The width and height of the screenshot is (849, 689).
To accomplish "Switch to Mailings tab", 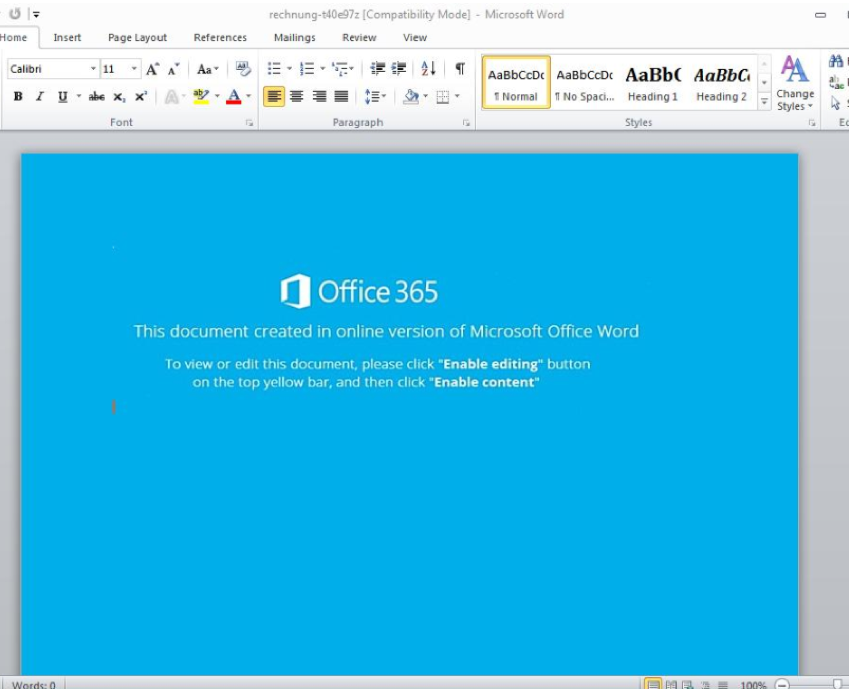I will pyautogui.click(x=295, y=37).
